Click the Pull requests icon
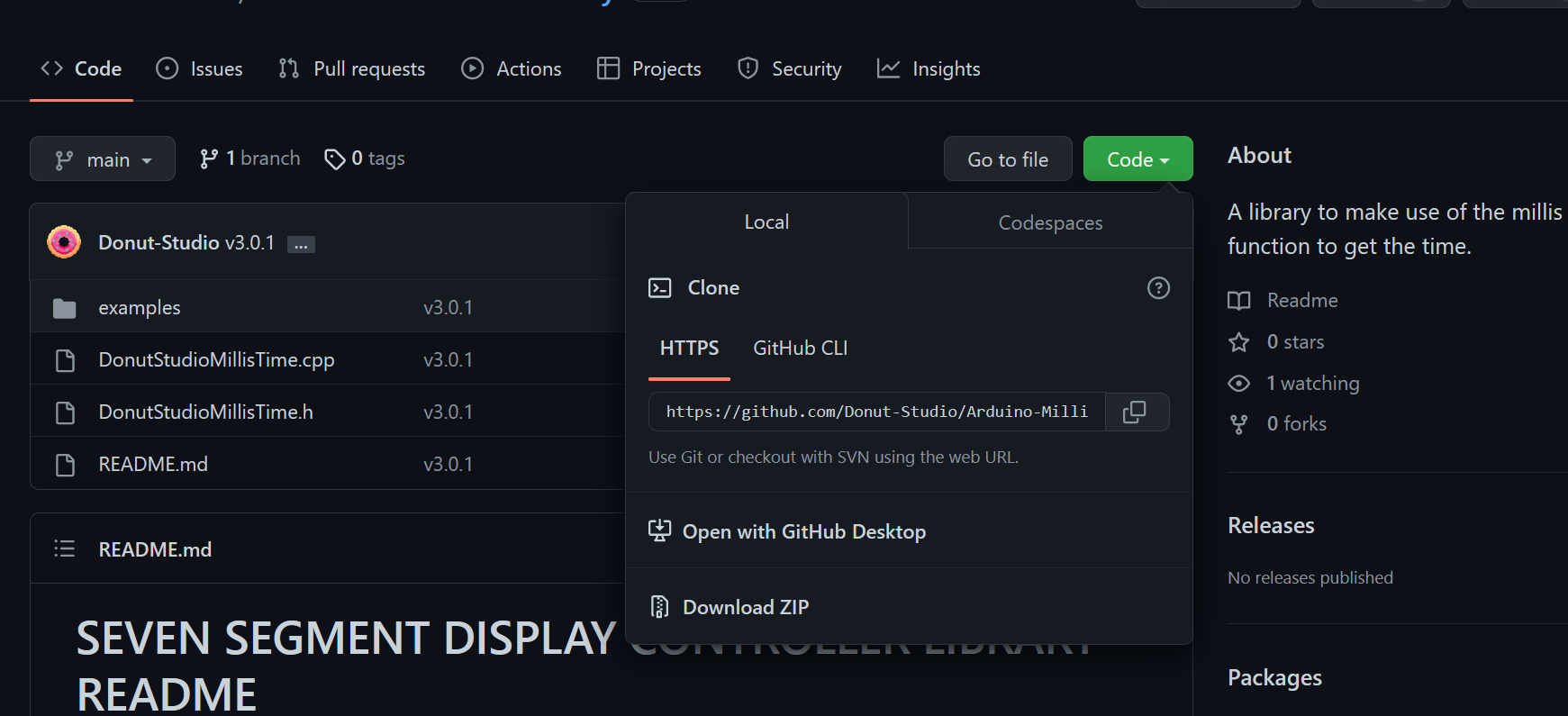 (288, 68)
